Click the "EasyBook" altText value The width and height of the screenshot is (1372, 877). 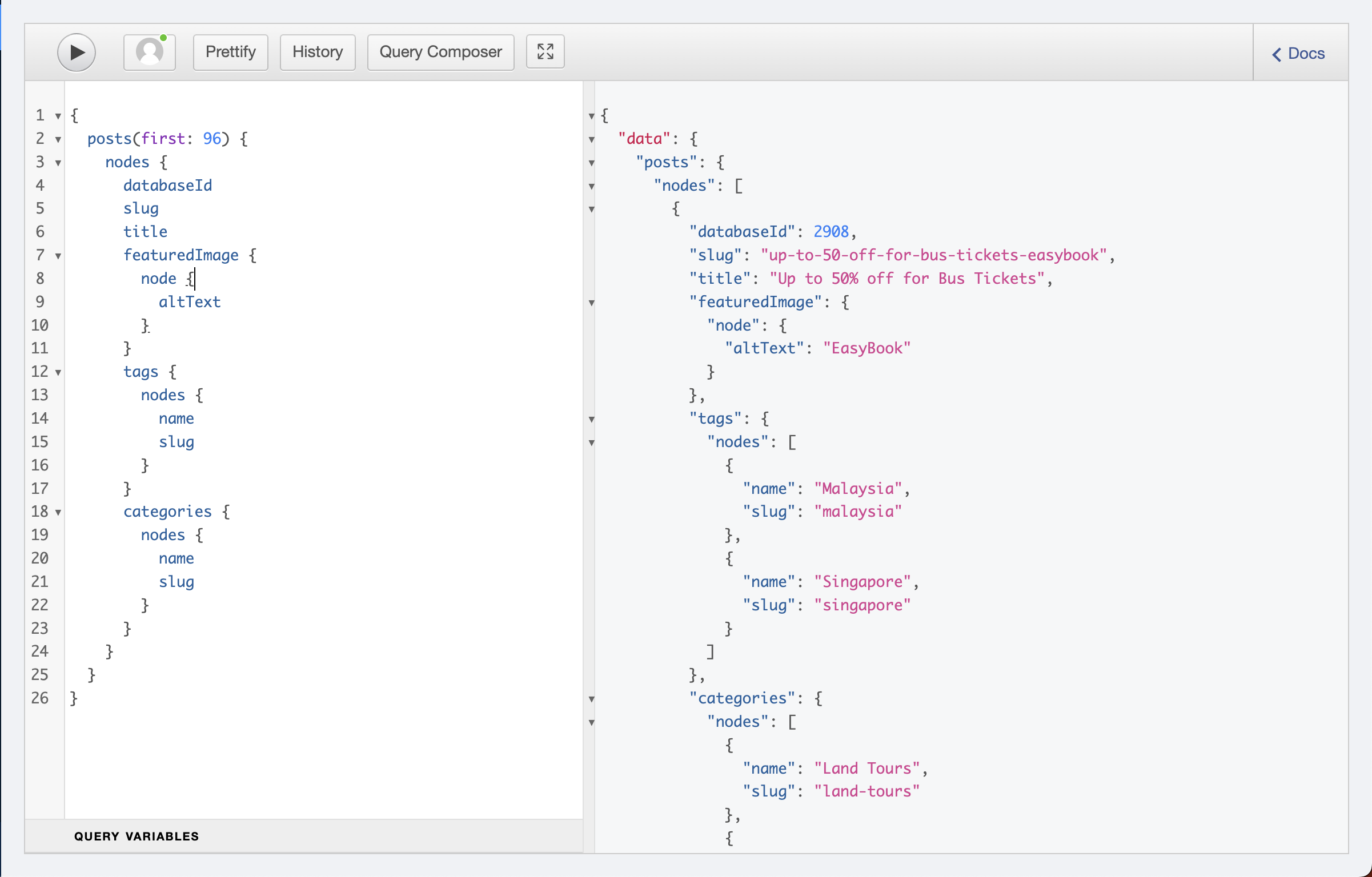click(x=866, y=348)
